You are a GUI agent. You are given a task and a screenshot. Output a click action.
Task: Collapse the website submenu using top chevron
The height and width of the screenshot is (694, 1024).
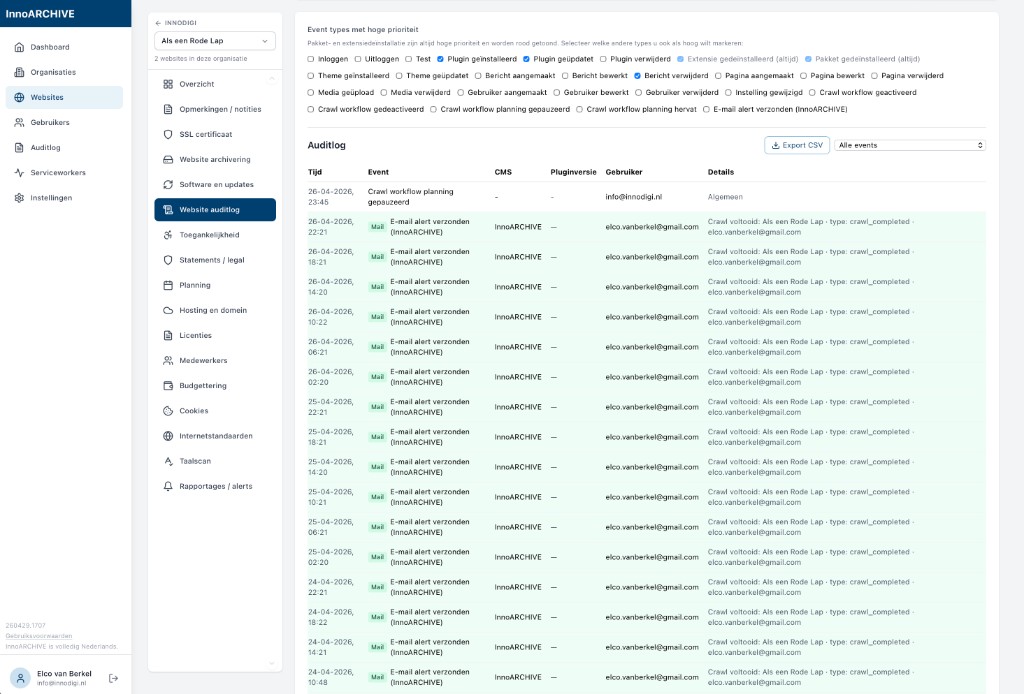tap(270, 78)
